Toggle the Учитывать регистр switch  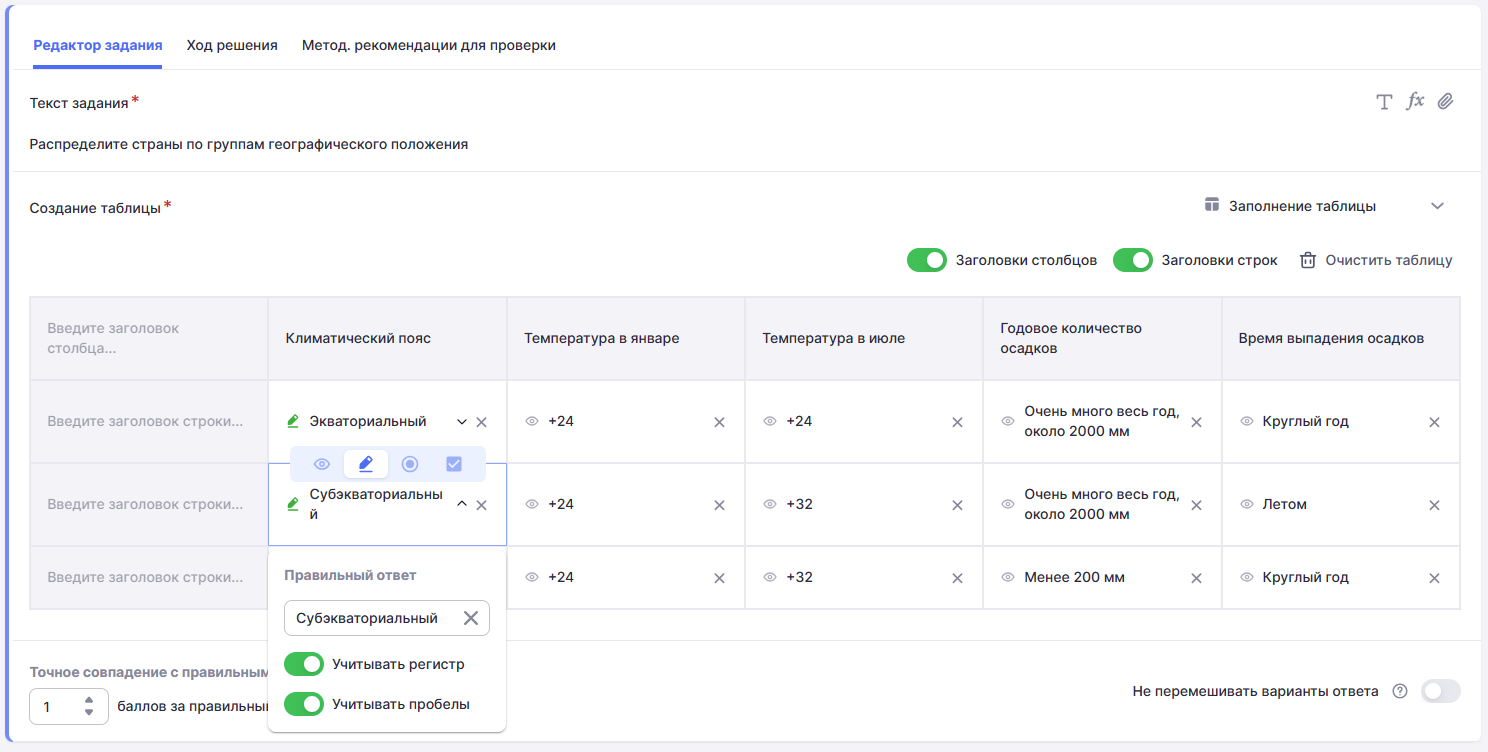coord(304,664)
